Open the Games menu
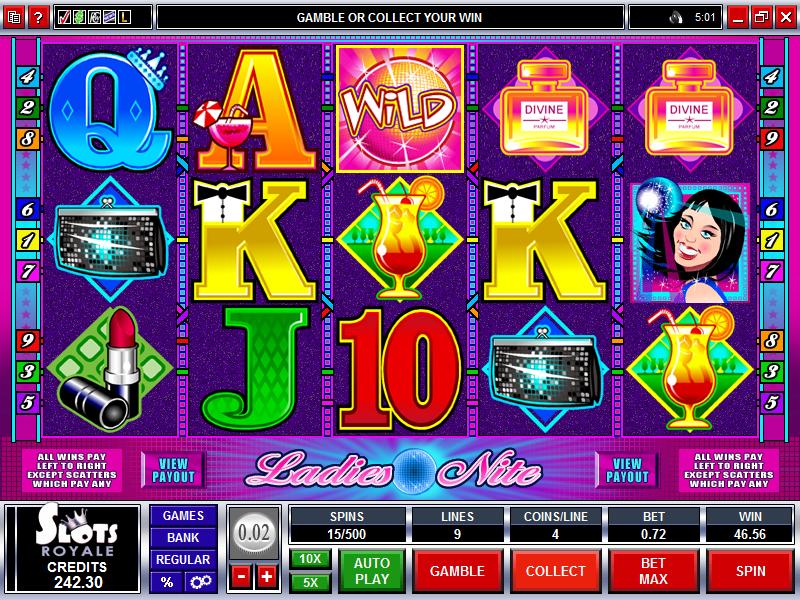Viewport: 800px width, 600px height. (183, 516)
